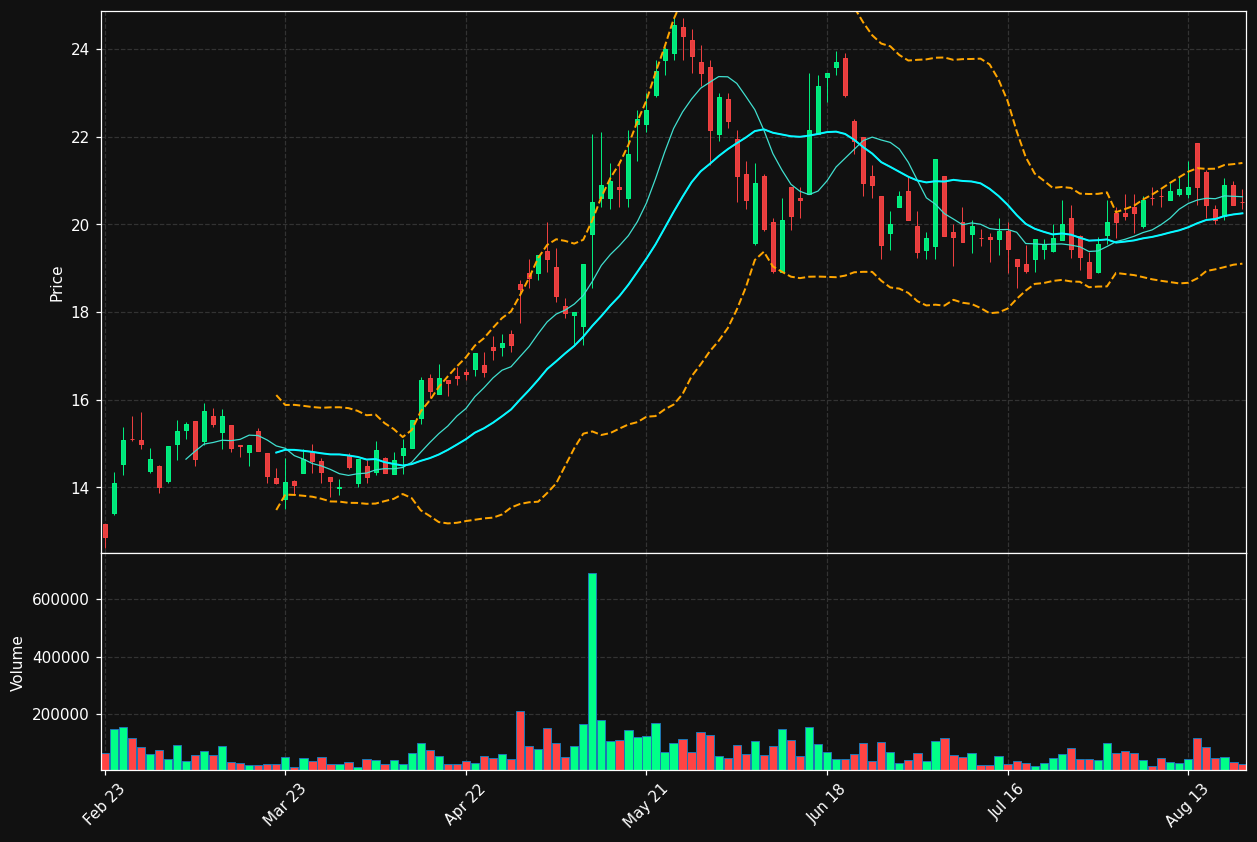Click the tallest volume bar near 700000
This screenshot has width=1257, height=842.
592,671
